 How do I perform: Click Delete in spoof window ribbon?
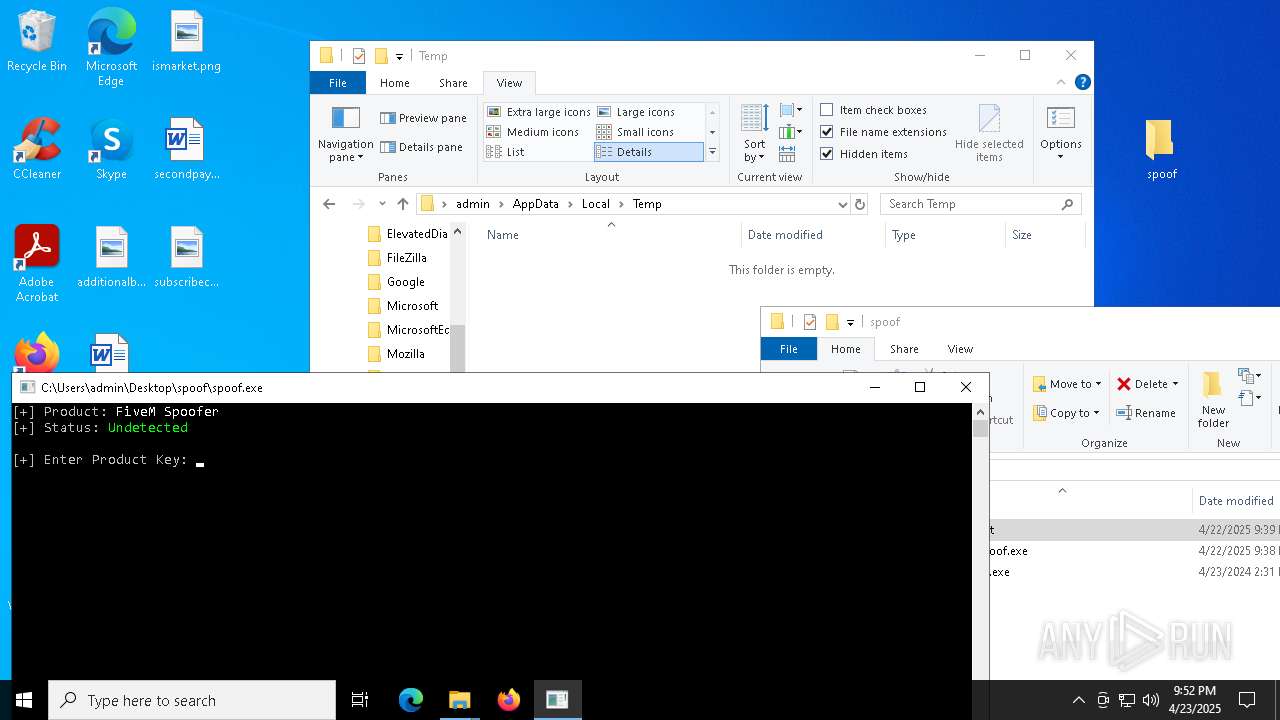coord(1147,384)
